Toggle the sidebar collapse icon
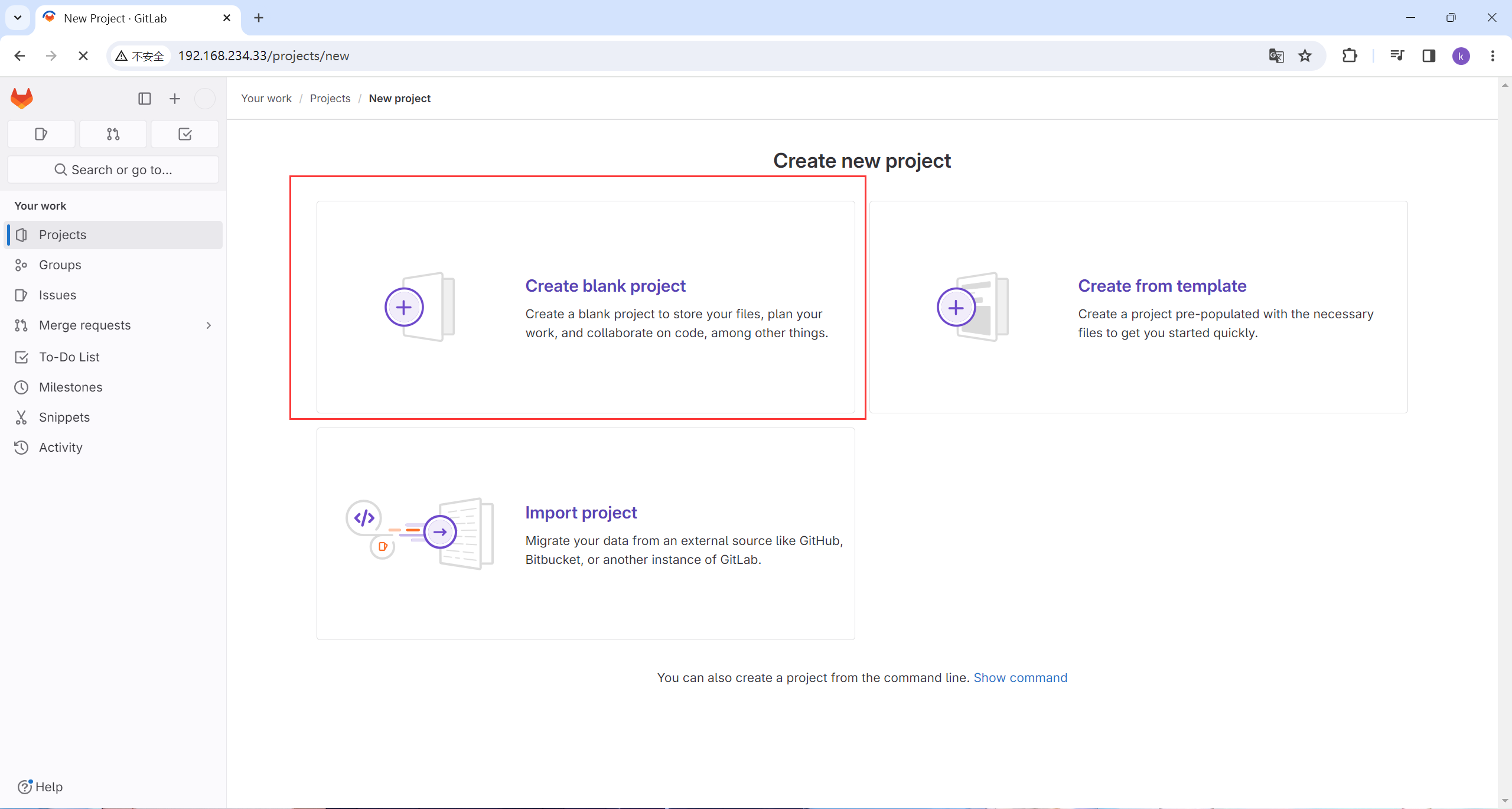 pos(145,99)
